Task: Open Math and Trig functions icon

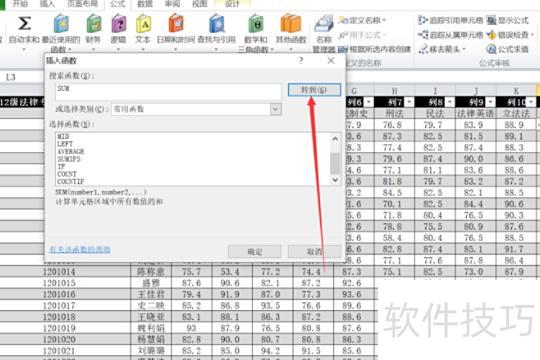Action: pos(256,24)
